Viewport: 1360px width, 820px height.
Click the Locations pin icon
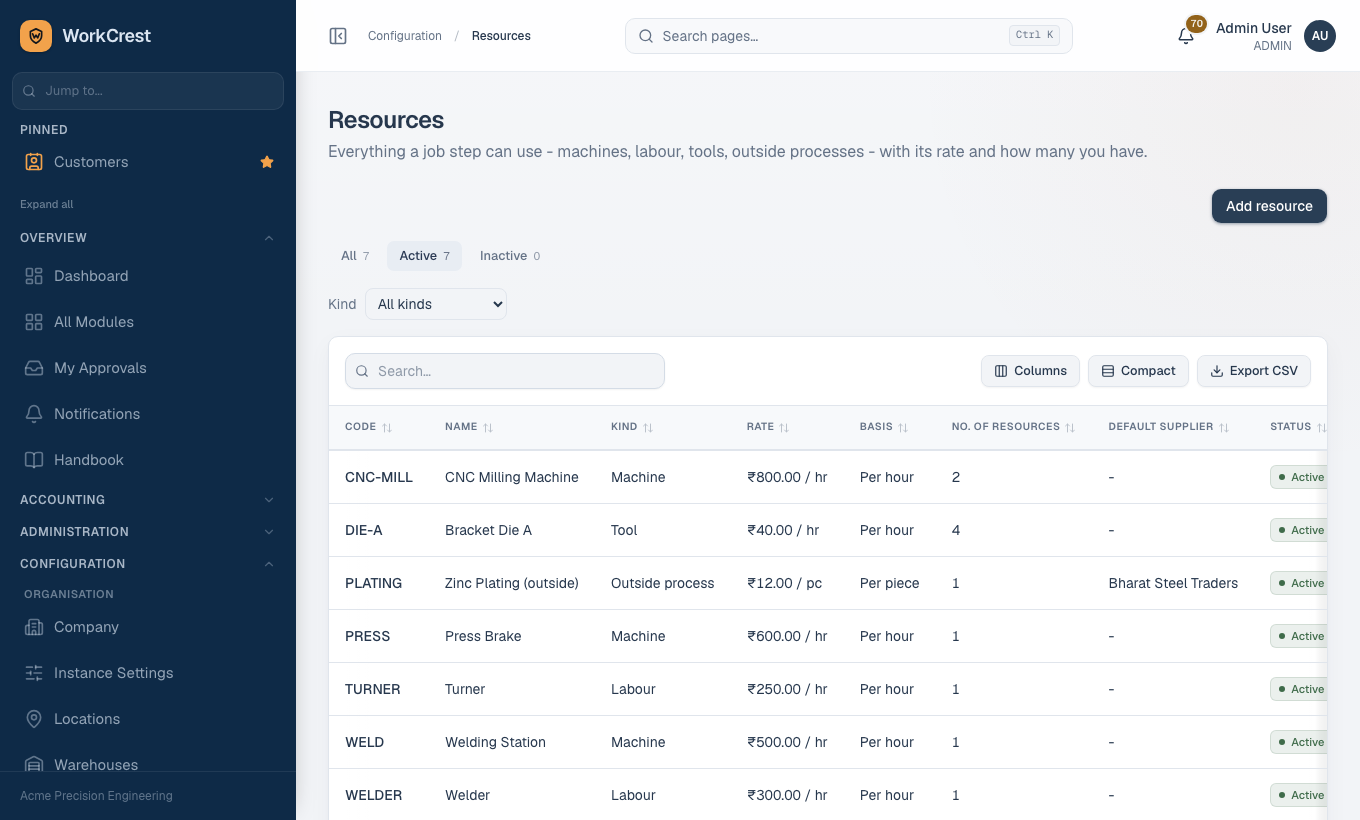pos(34,719)
